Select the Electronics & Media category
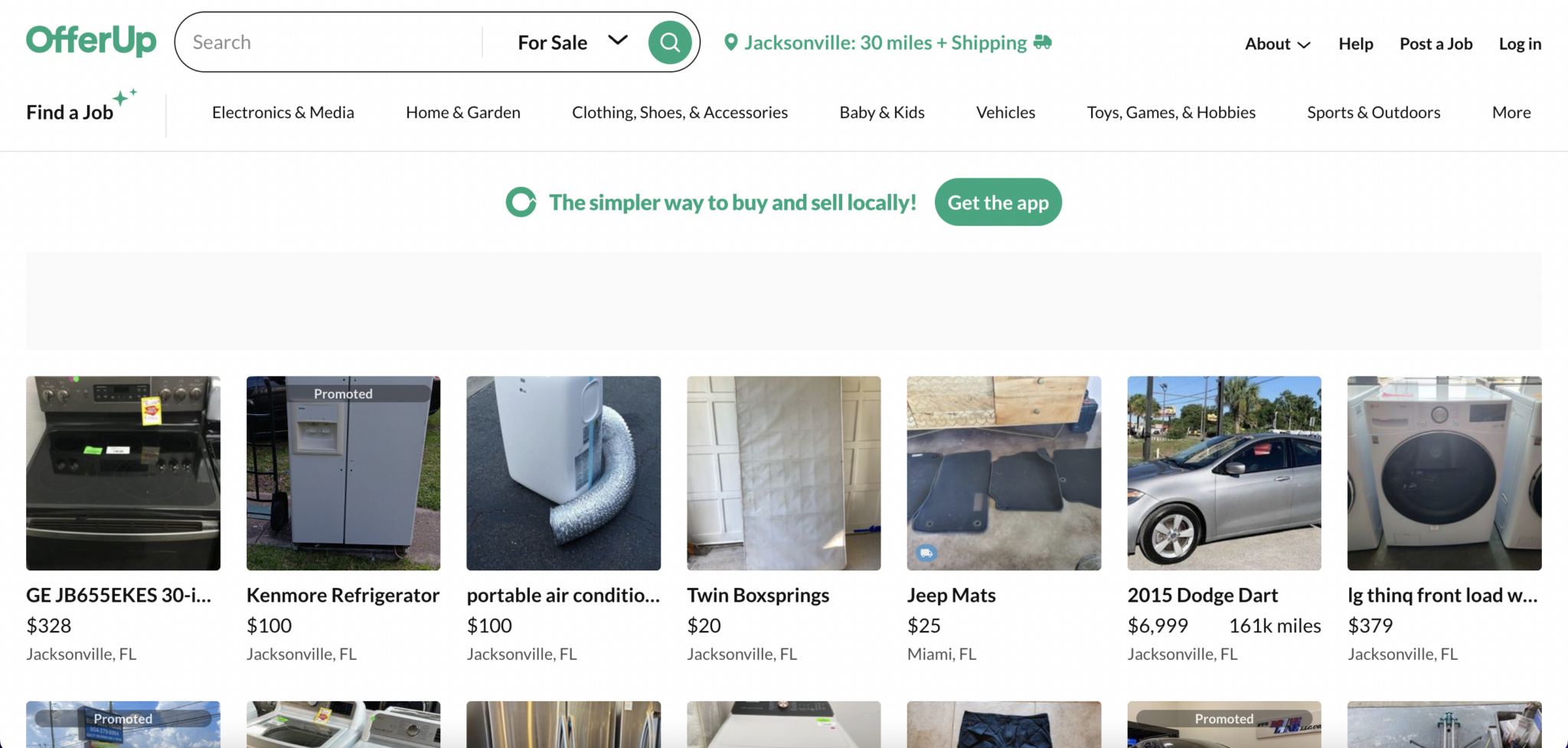This screenshot has width=1568, height=748. click(283, 112)
